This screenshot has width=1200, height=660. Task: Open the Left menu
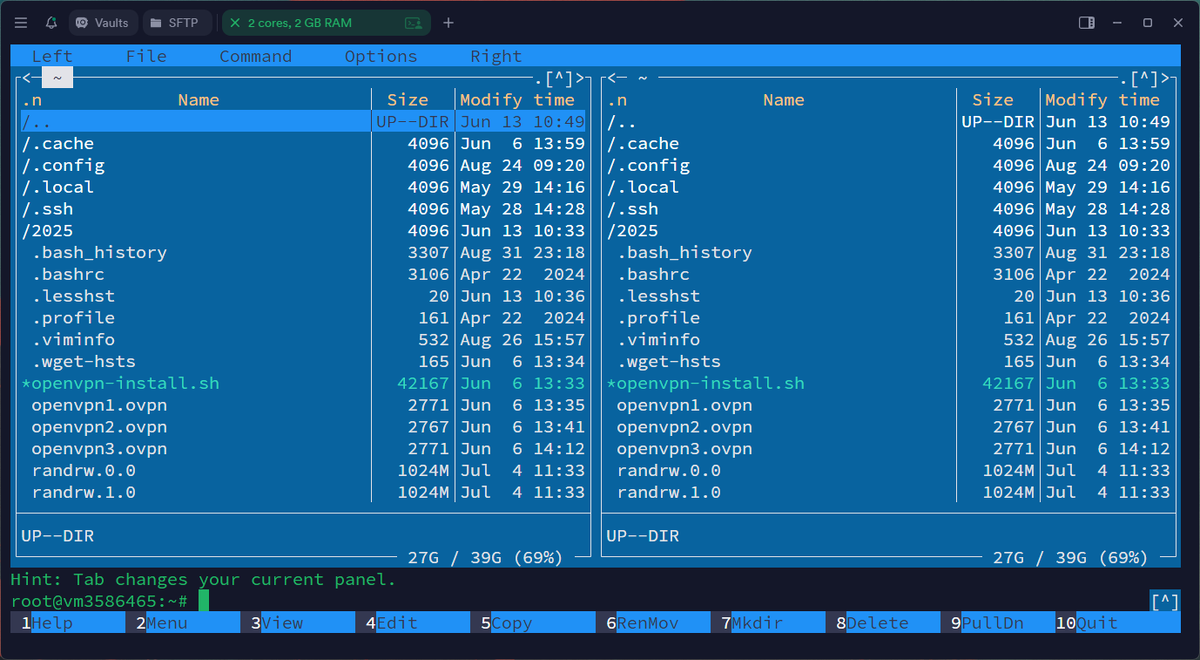pos(52,56)
